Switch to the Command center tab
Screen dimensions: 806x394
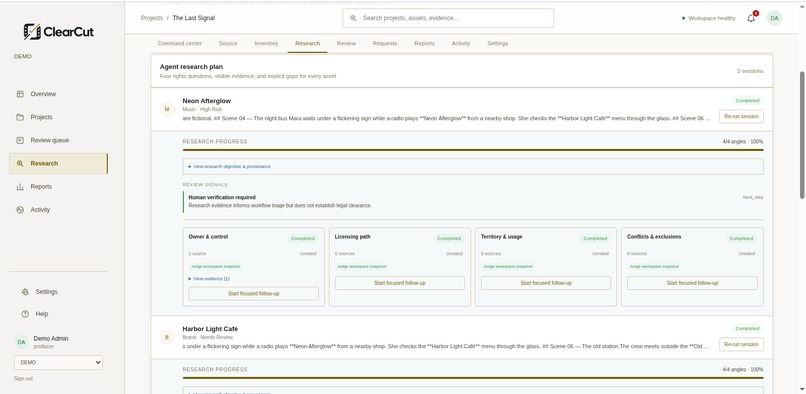180,43
